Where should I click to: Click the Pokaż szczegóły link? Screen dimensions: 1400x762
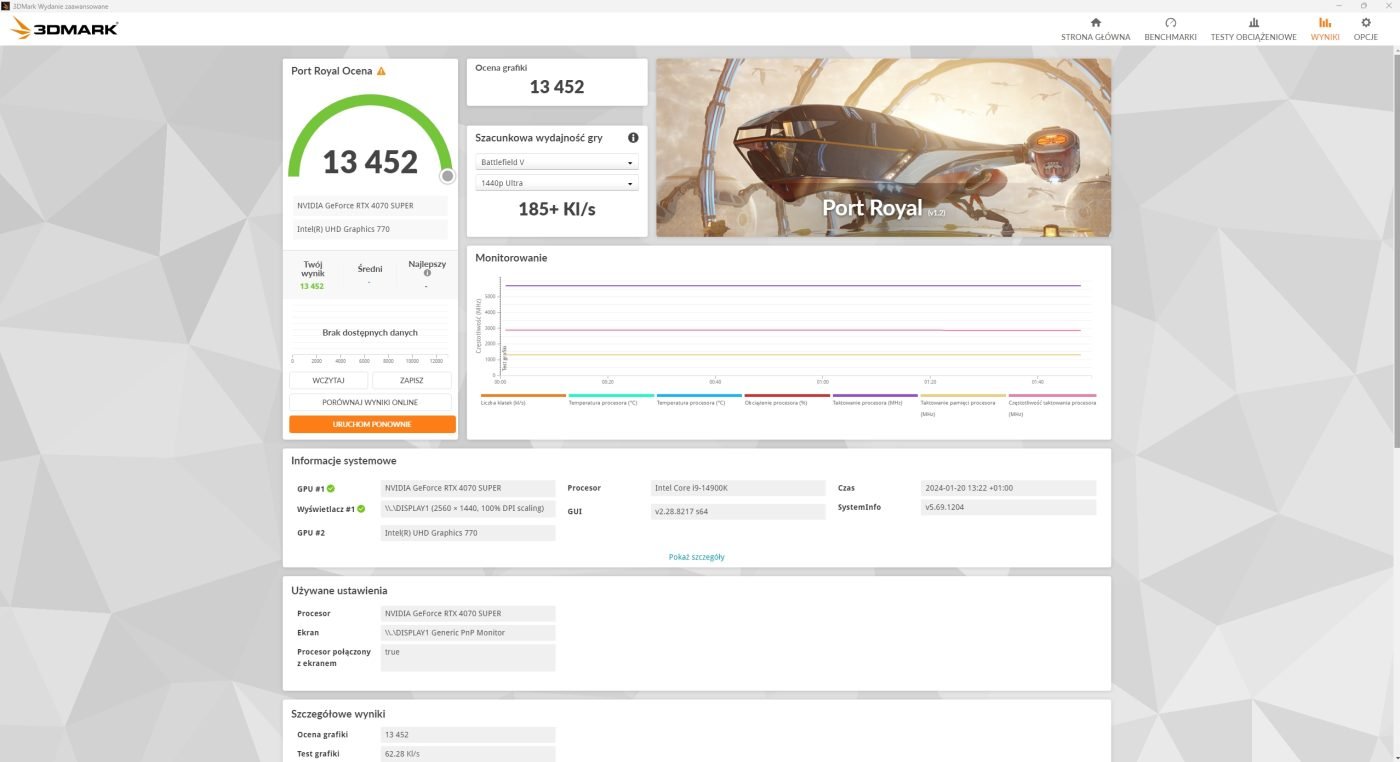pyautogui.click(x=697, y=557)
